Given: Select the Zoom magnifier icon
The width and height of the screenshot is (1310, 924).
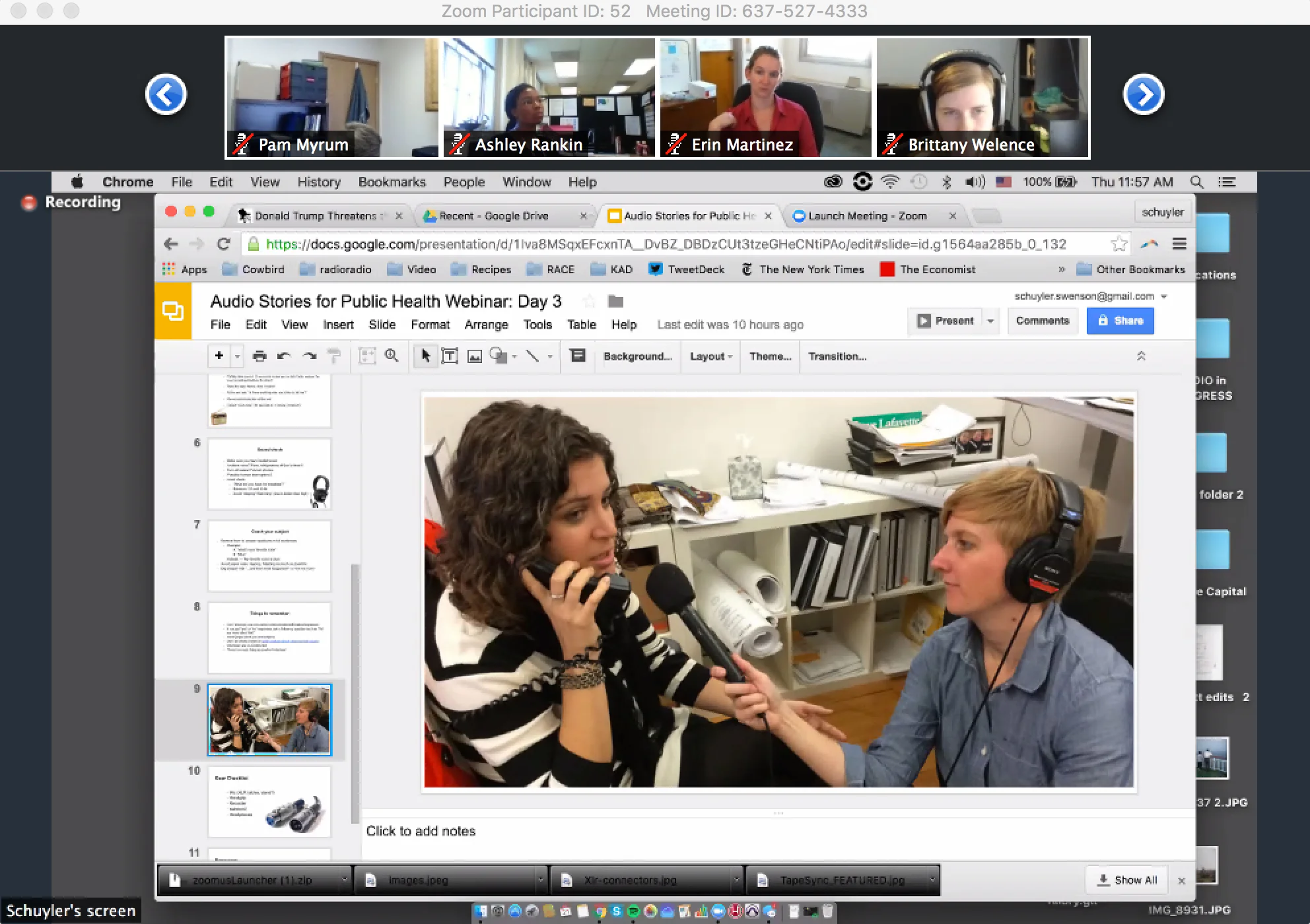Looking at the screenshot, I should coord(391,356).
